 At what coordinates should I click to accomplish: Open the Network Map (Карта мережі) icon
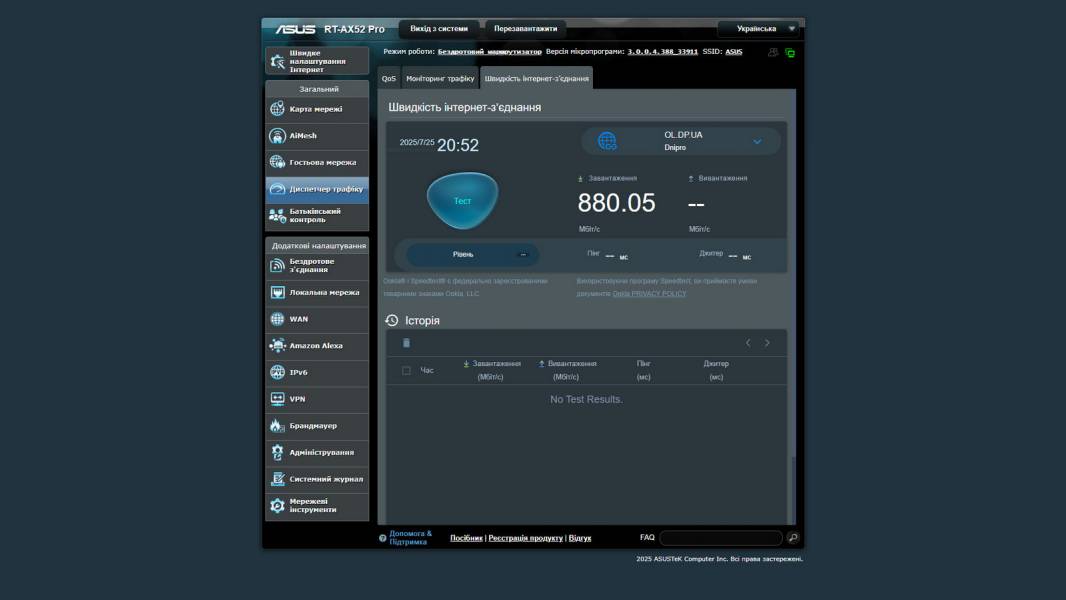coord(277,109)
